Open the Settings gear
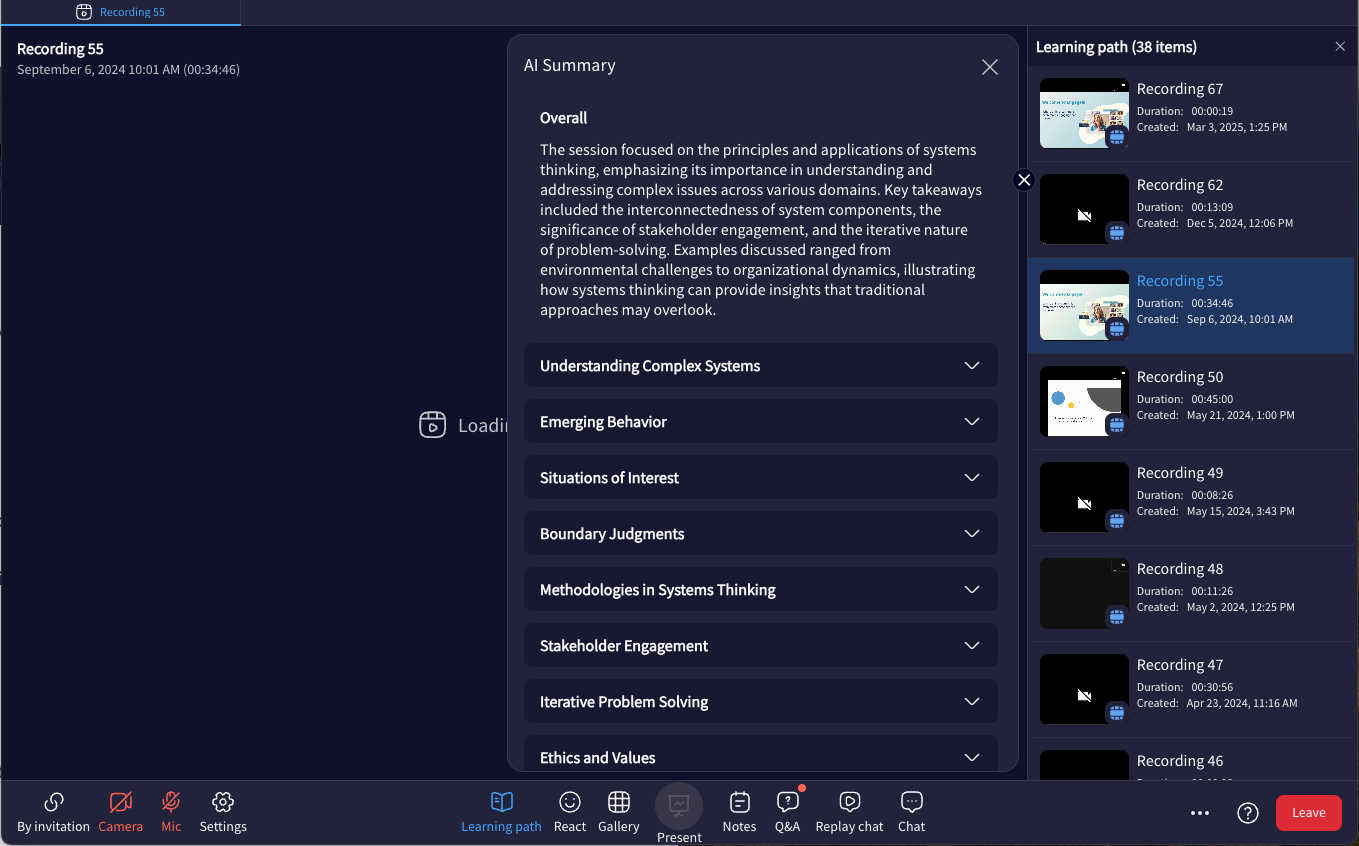This screenshot has height=846, width=1359. [x=223, y=803]
